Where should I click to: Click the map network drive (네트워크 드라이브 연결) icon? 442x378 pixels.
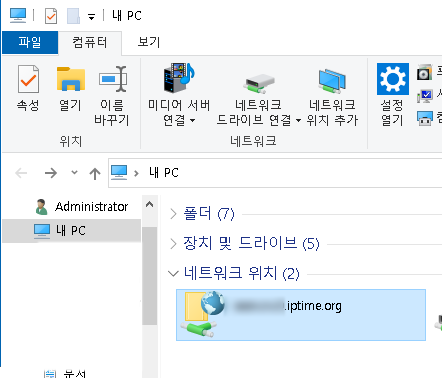[260, 84]
